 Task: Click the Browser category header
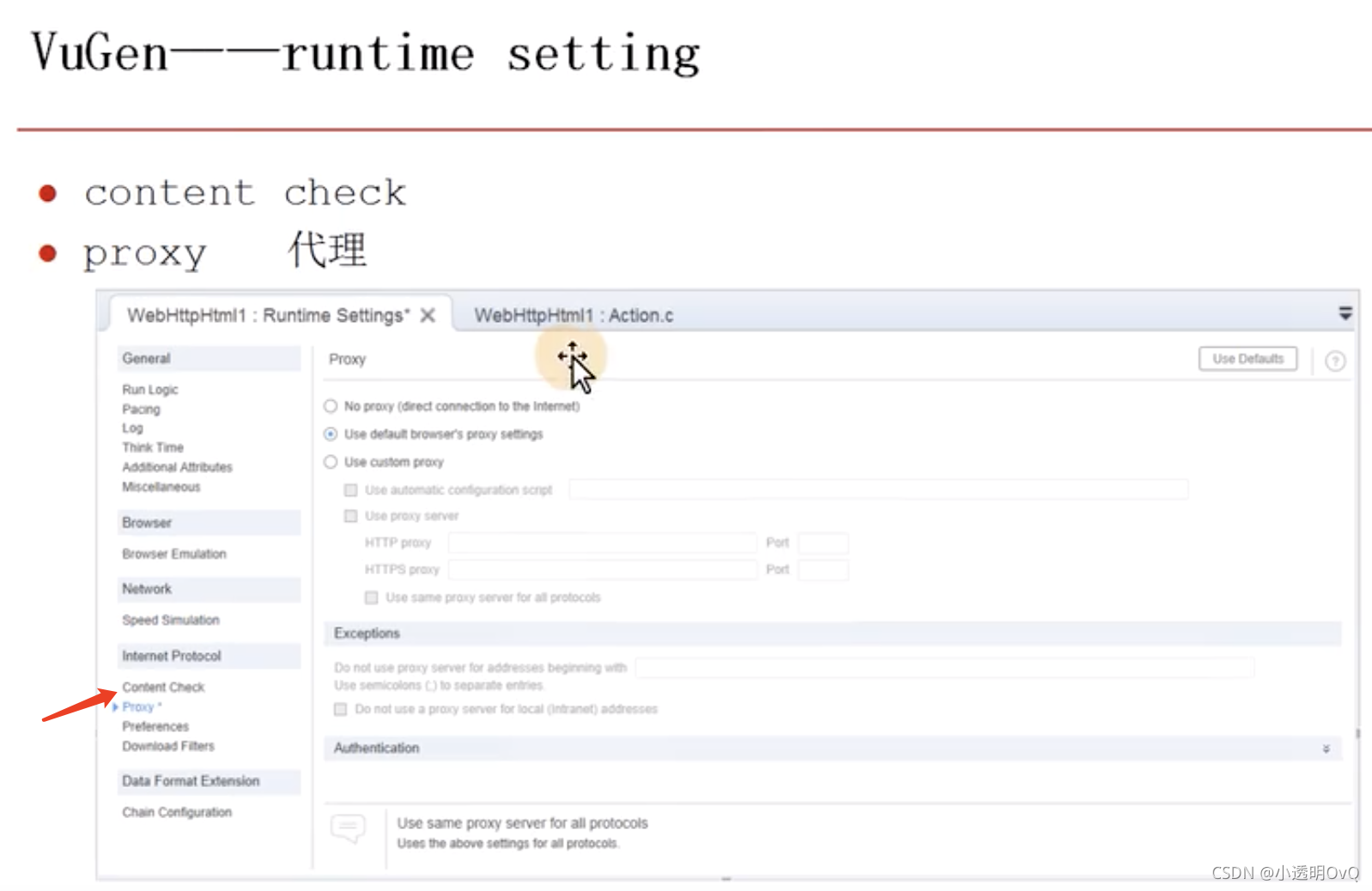click(x=209, y=523)
